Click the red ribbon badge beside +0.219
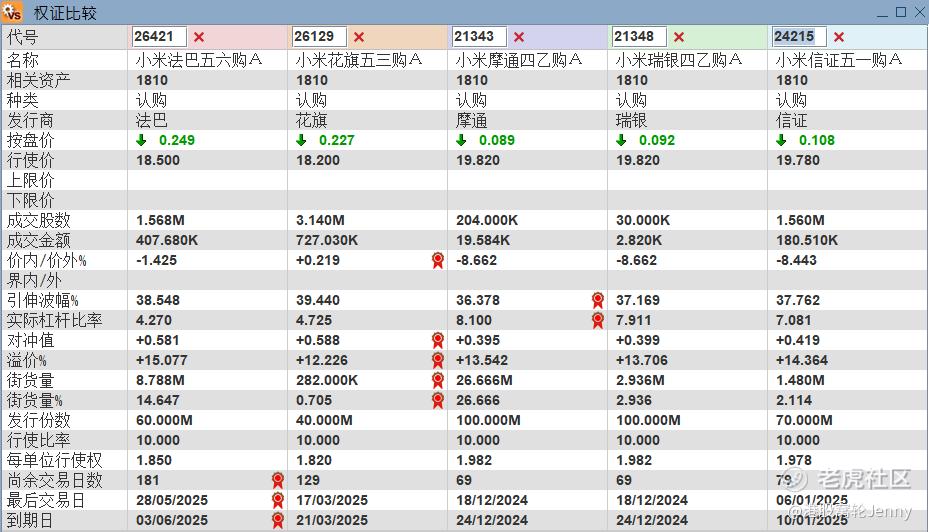 [438, 260]
